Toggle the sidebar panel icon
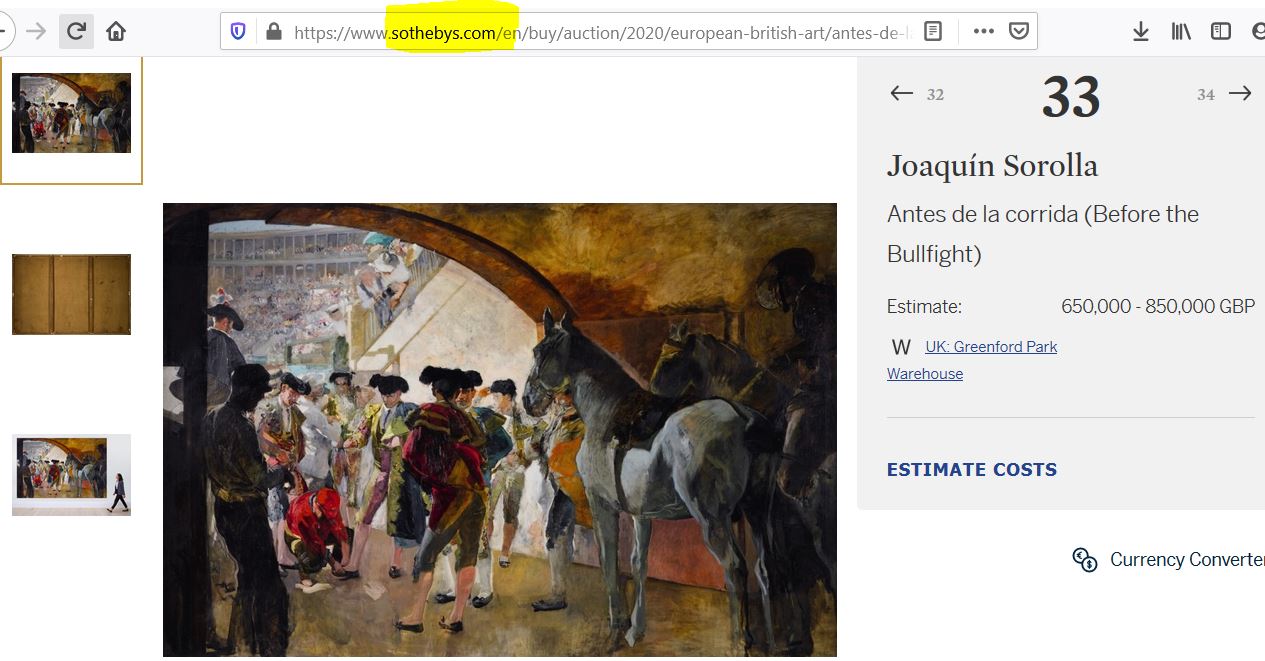Viewport: 1265px width, 661px height. [1221, 32]
